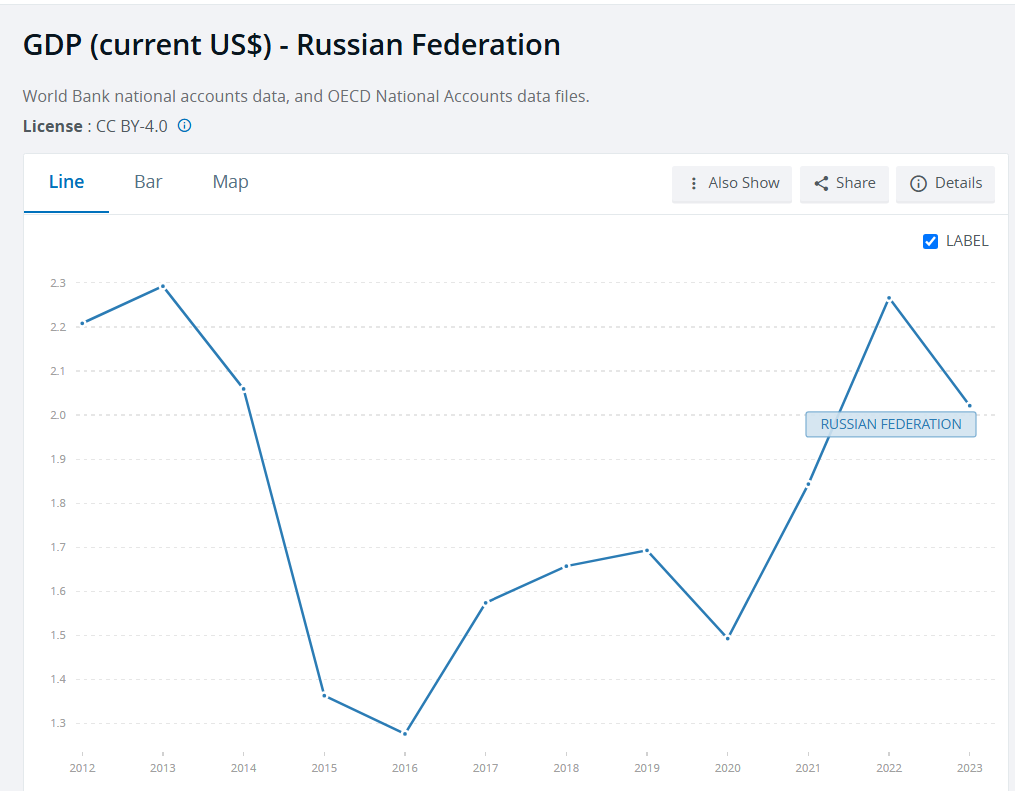Click the 2016 lowest data point
The height and width of the screenshot is (791, 1015).
coord(405,733)
